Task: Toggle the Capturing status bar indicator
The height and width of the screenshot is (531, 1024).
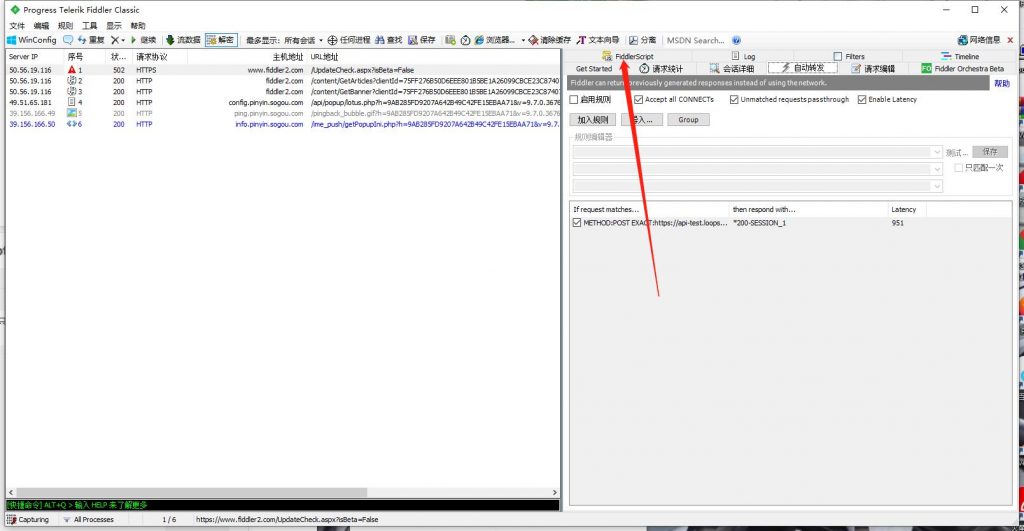Action: (28, 519)
